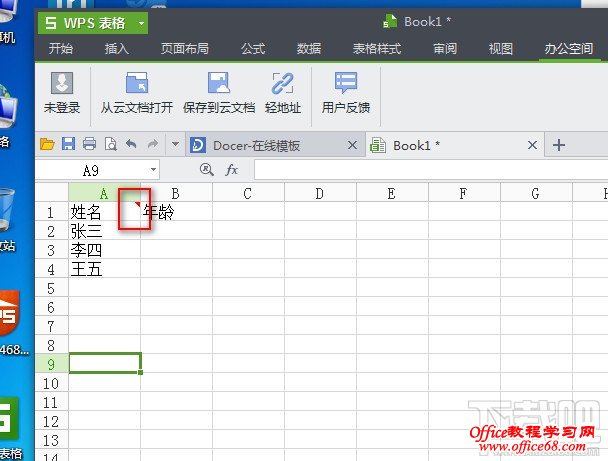Switch to Docer-在线模板 tab
The height and width of the screenshot is (461, 608).
tap(275, 145)
